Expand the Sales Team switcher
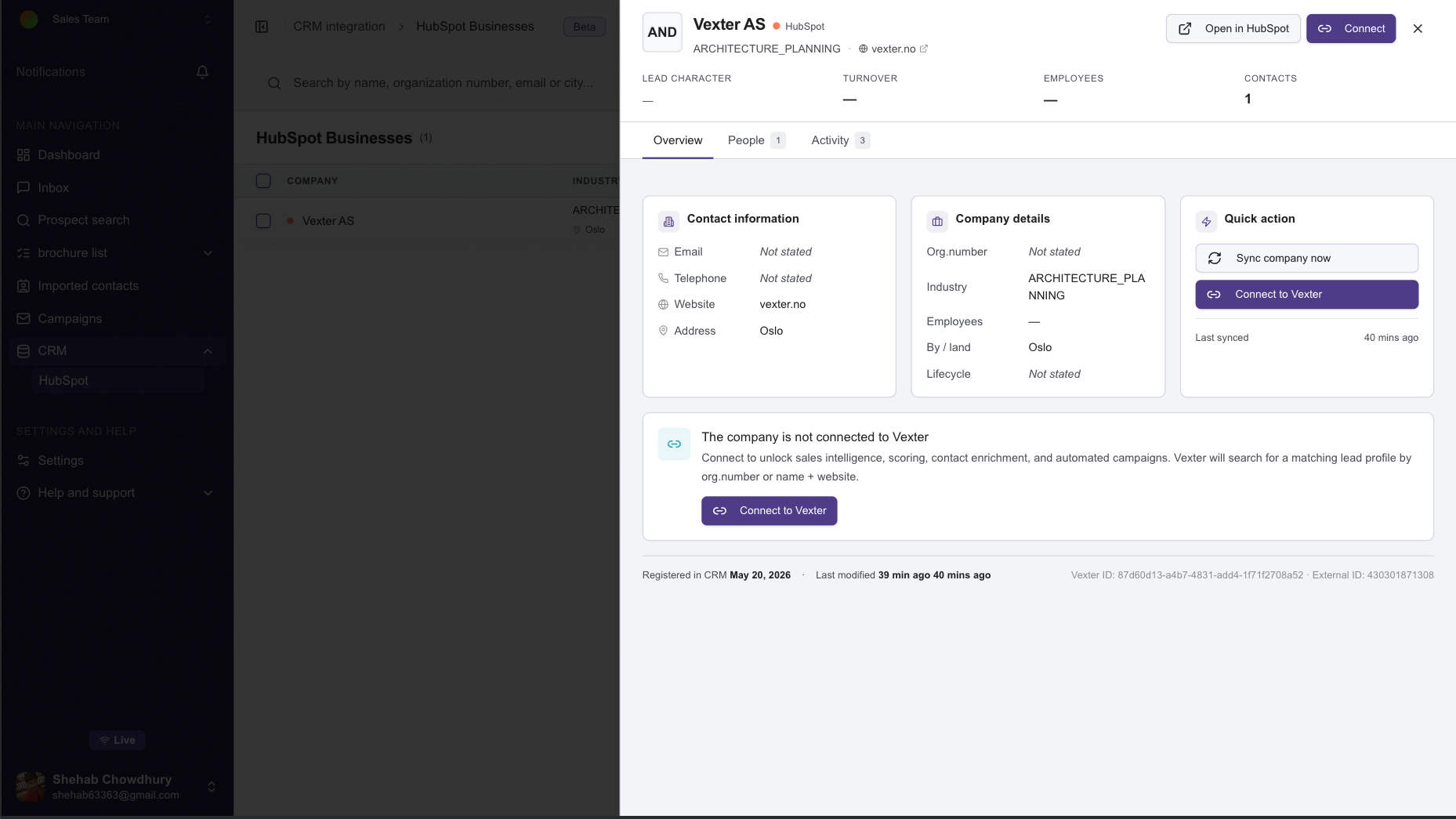This screenshot has width=1456, height=819. (208, 19)
